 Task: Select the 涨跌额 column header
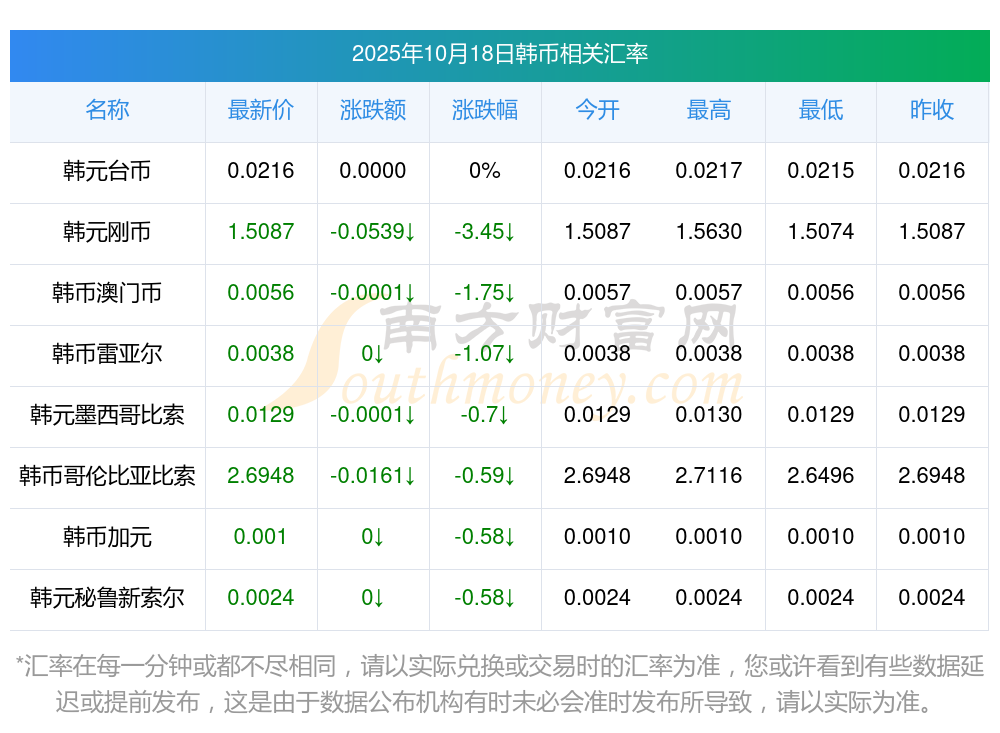coord(373,110)
